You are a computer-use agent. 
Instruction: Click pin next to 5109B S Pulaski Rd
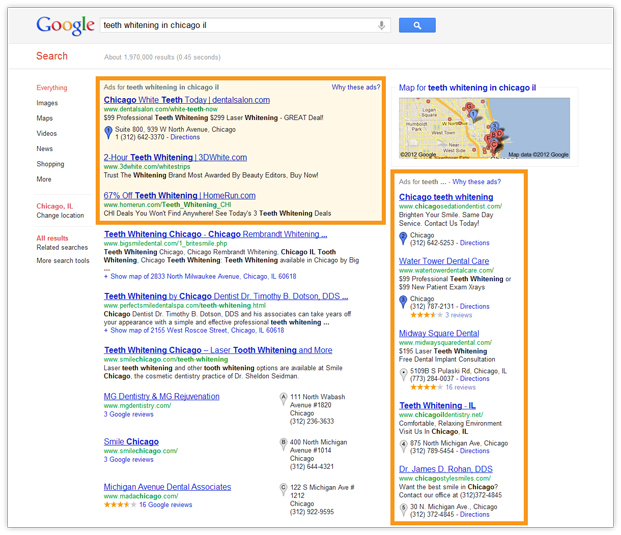pyautogui.click(x=403, y=374)
